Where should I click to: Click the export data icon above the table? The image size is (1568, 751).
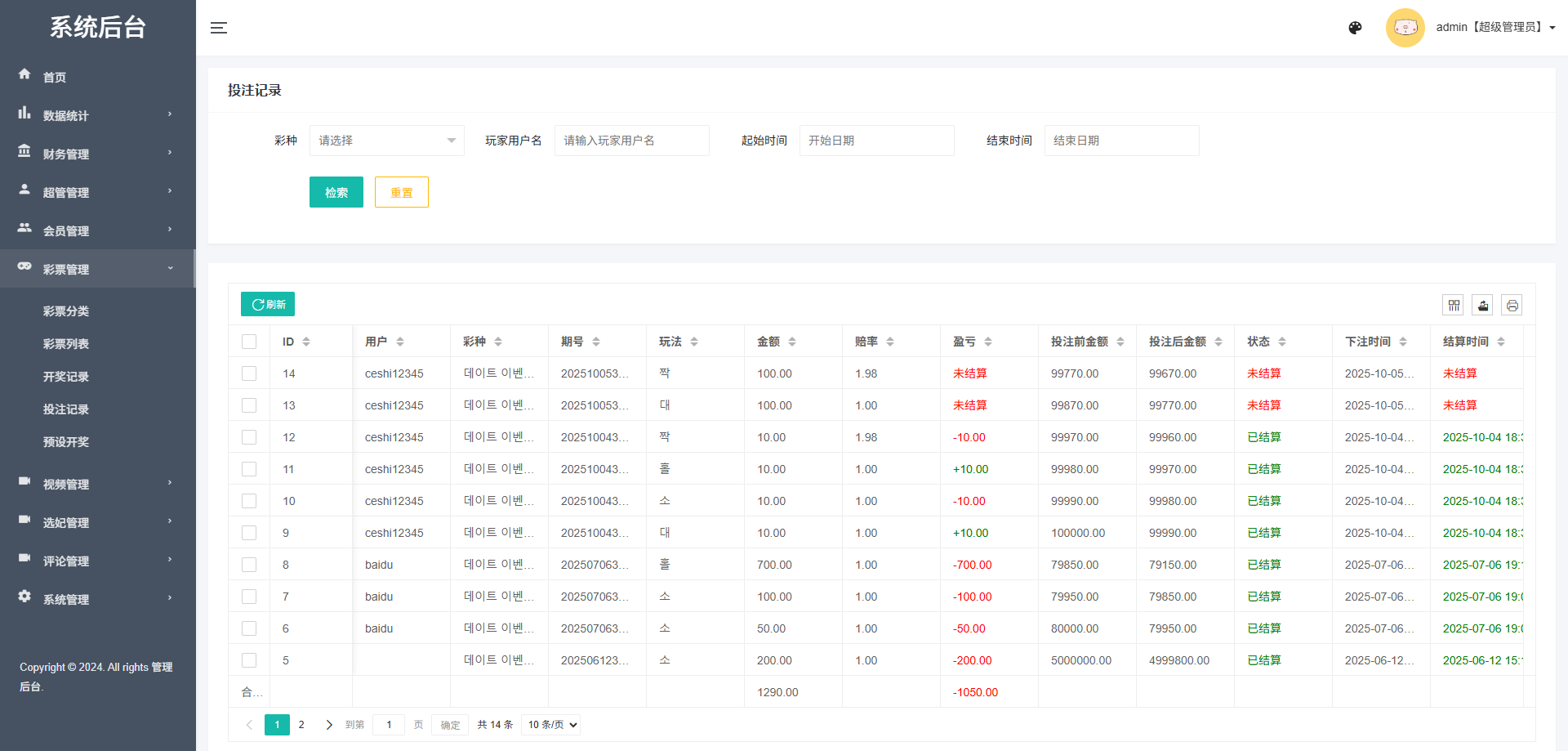coord(1482,304)
